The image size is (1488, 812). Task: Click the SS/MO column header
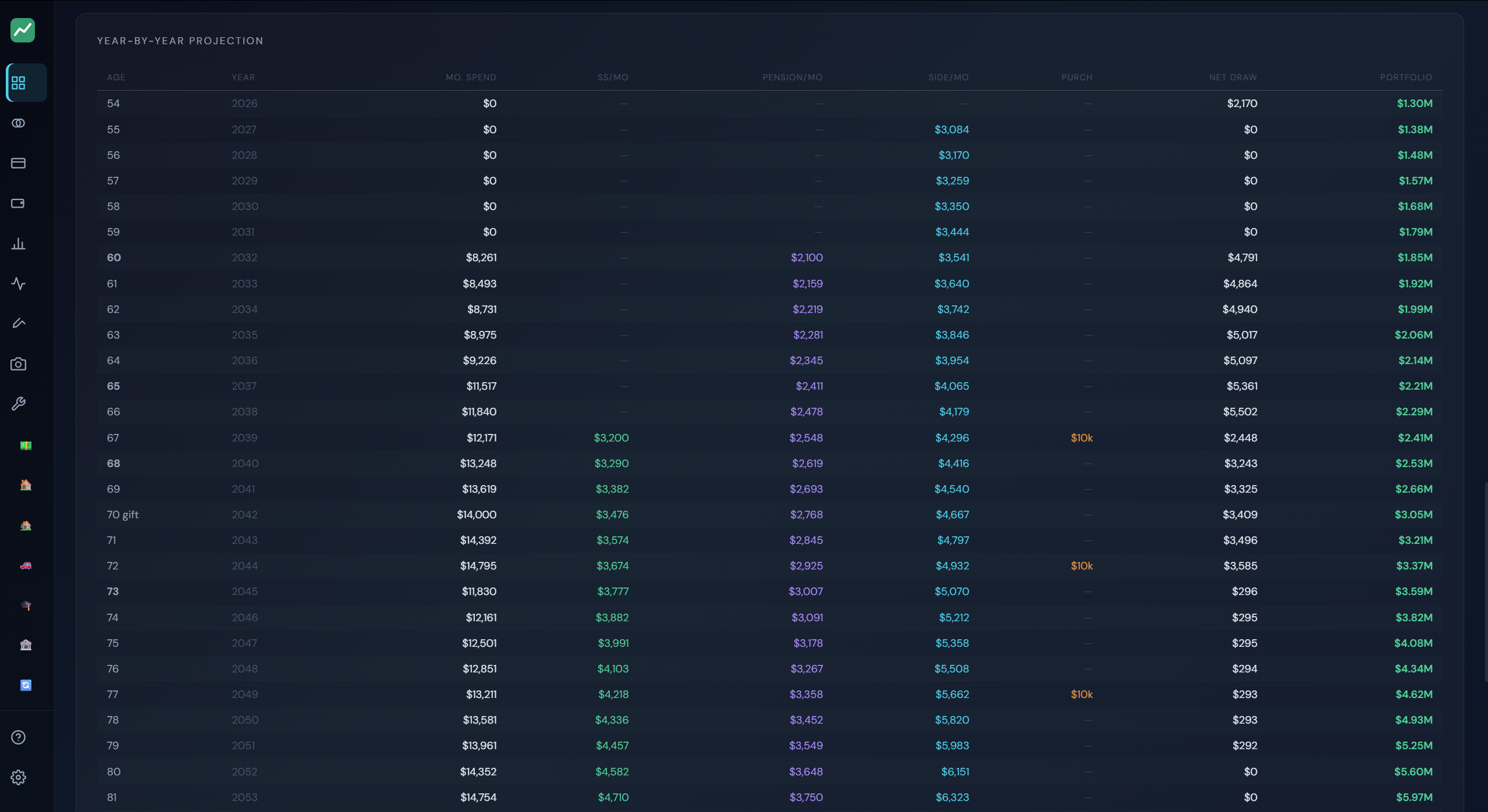pyautogui.click(x=613, y=77)
